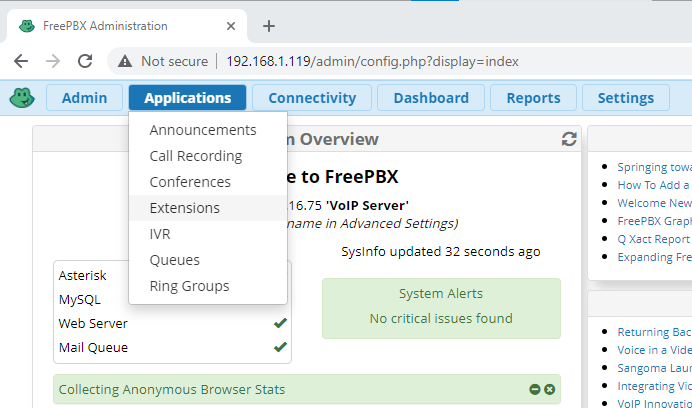
Task: Click the frog favicon on browser tab
Action: [27, 26]
